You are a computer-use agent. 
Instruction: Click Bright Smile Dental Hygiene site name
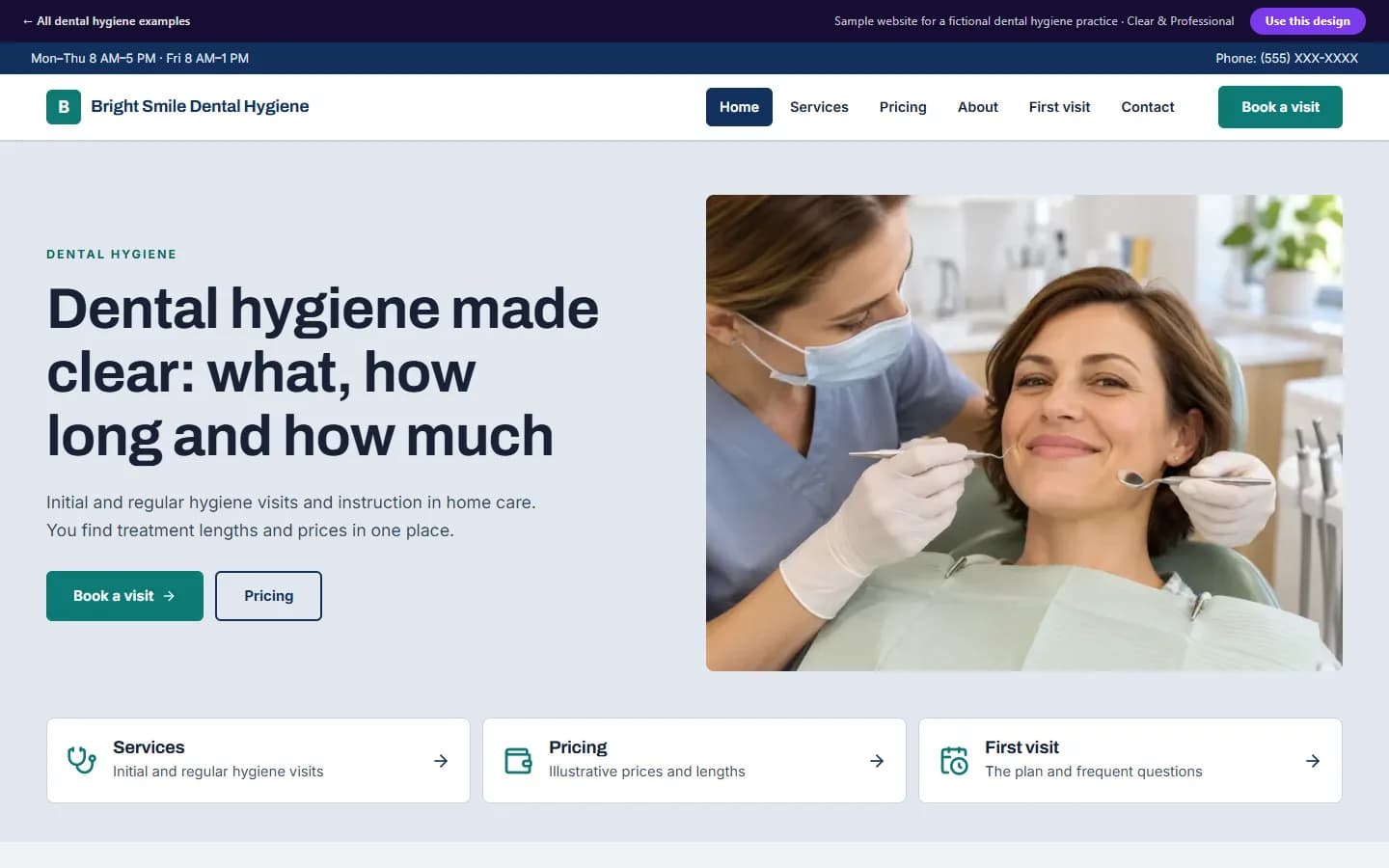pos(200,106)
